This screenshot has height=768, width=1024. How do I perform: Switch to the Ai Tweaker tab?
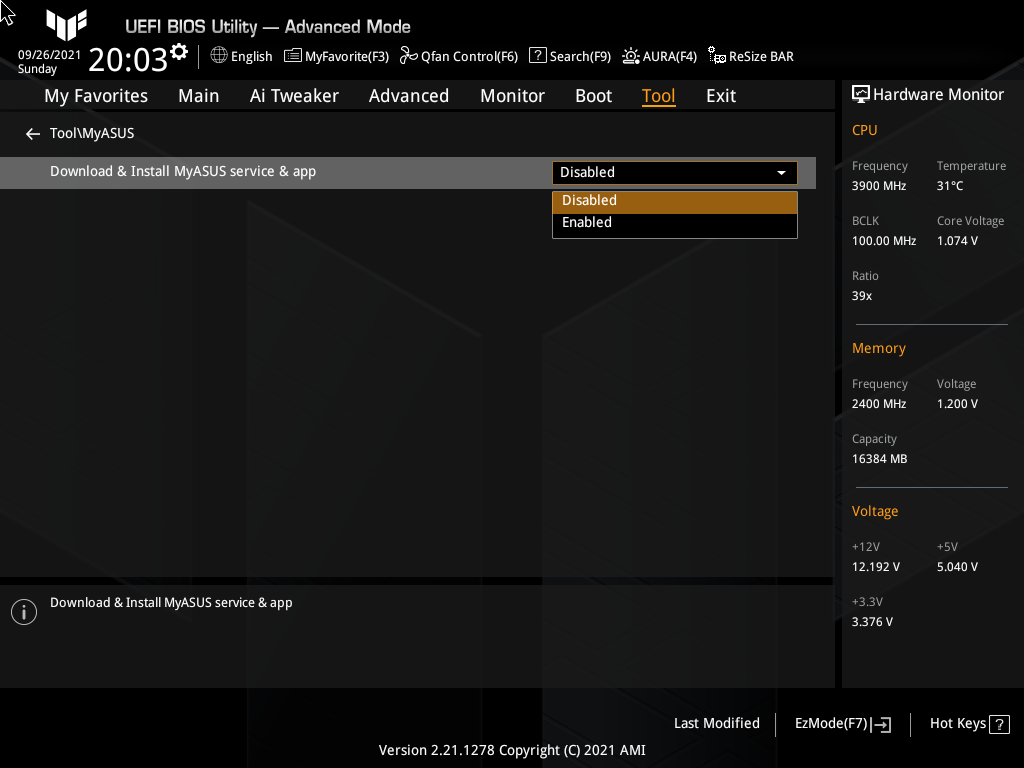294,95
